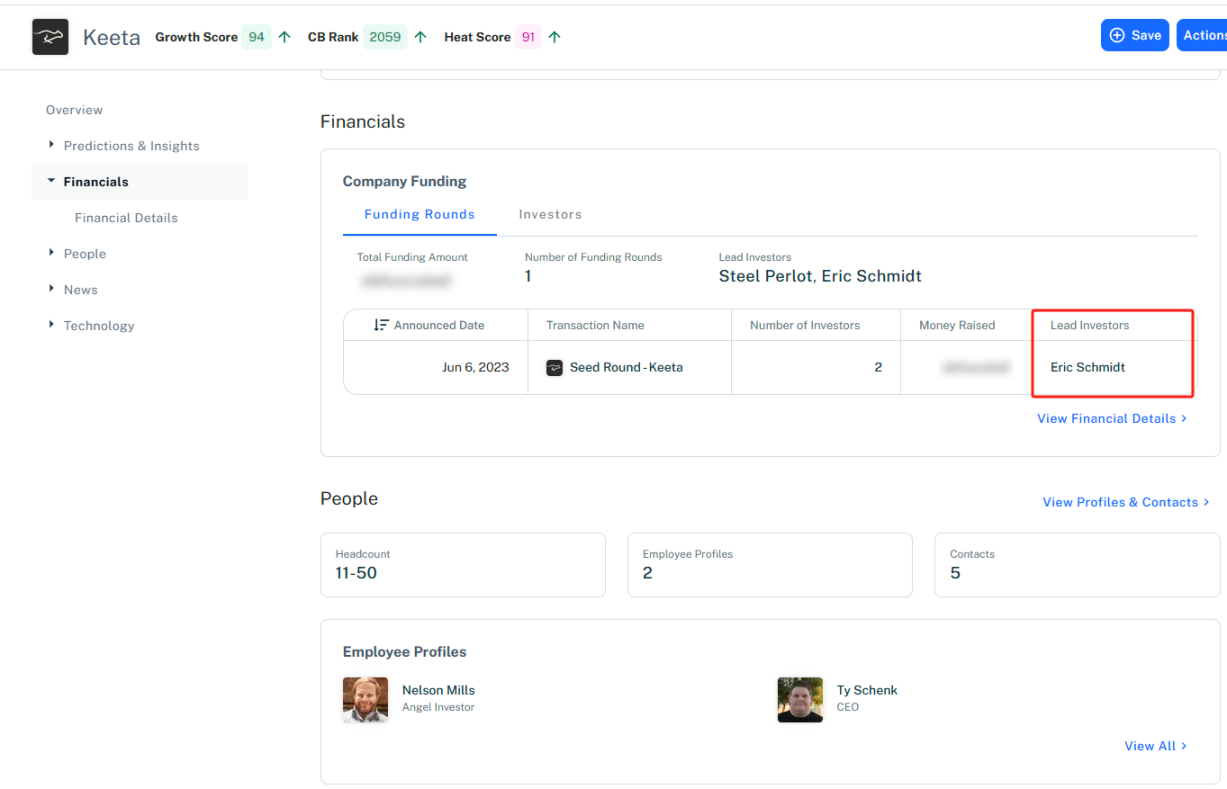Select the Funding Rounds tab
The width and height of the screenshot is (1227, 789).
coord(419,214)
